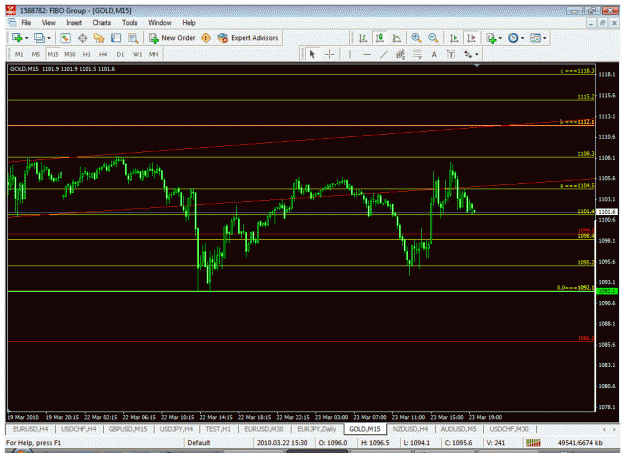Screen dimensions: 625x453
Task: Select the Trendline drawing tool
Action: click(383, 54)
